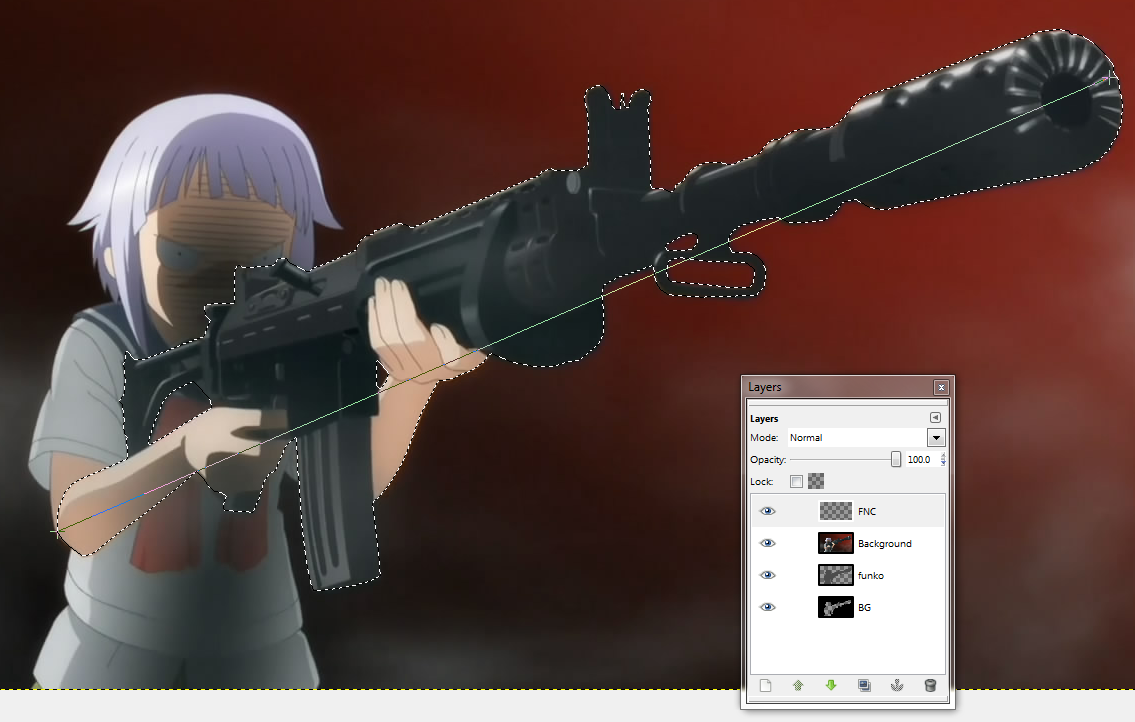1135x722 pixels.
Task: Select the funko layer thumbnail
Action: [835, 575]
